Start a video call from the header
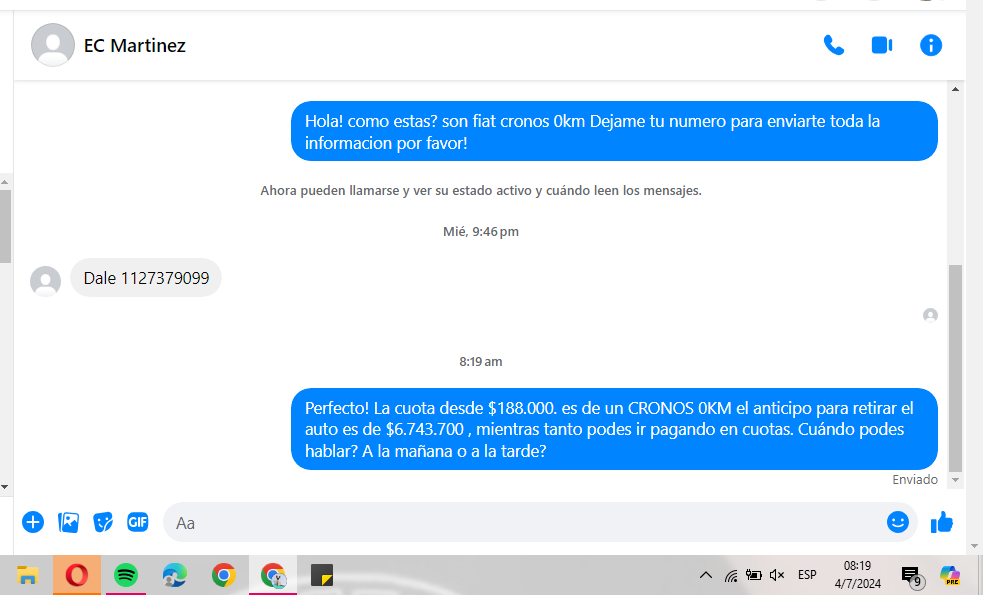Image resolution: width=983 pixels, height=595 pixels. pyautogui.click(x=881, y=45)
